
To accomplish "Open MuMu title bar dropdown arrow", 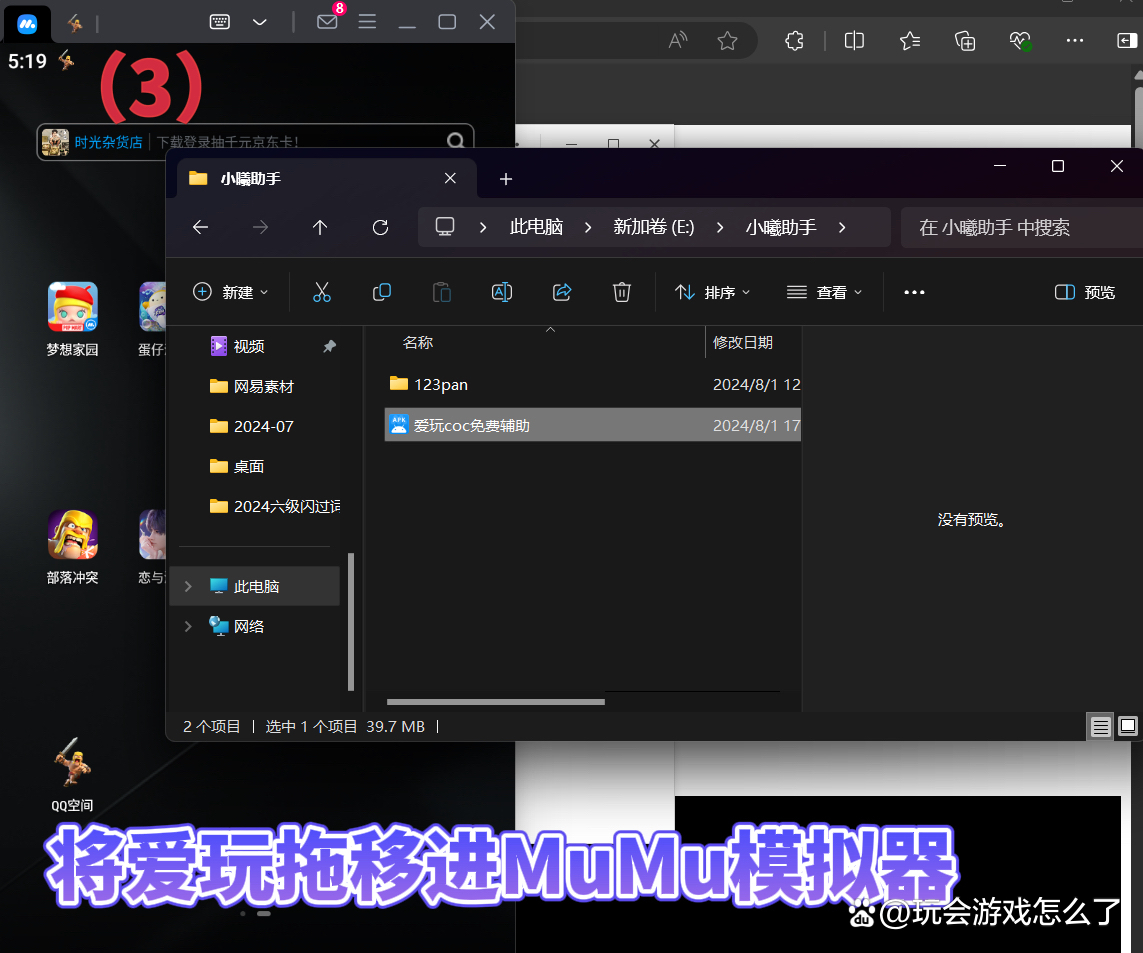I will click(x=260, y=22).
